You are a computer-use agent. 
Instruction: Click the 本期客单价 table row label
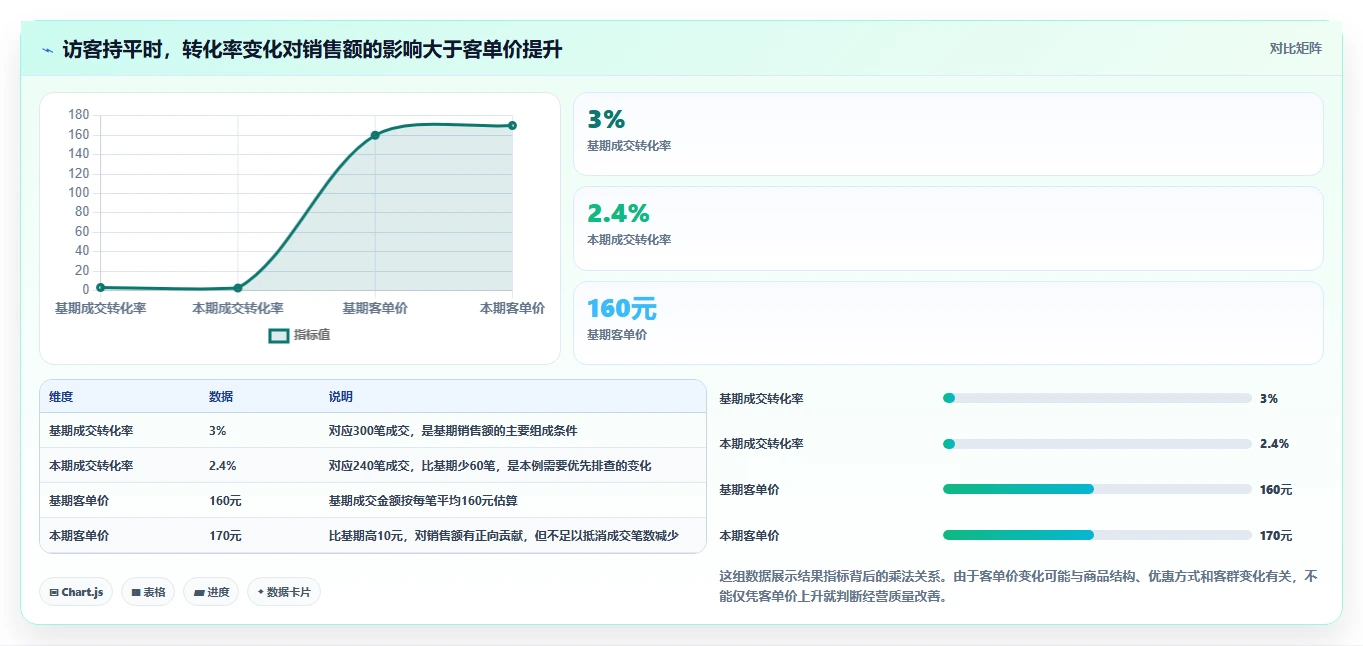coord(79,536)
